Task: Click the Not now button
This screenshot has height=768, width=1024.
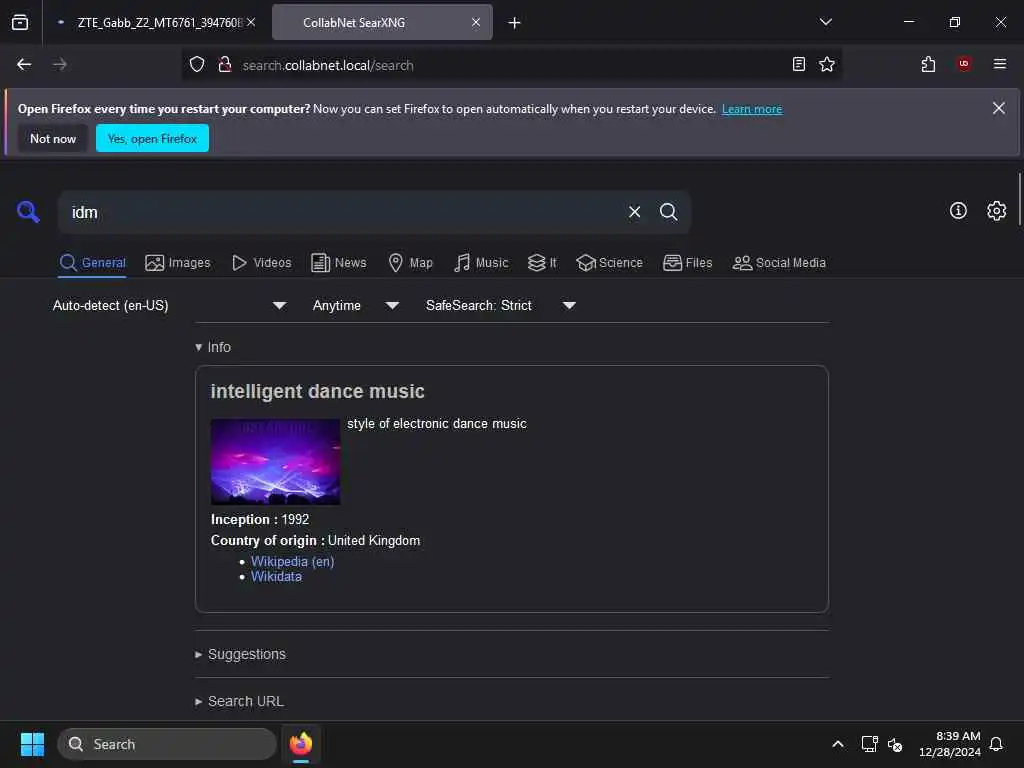Action: point(53,138)
